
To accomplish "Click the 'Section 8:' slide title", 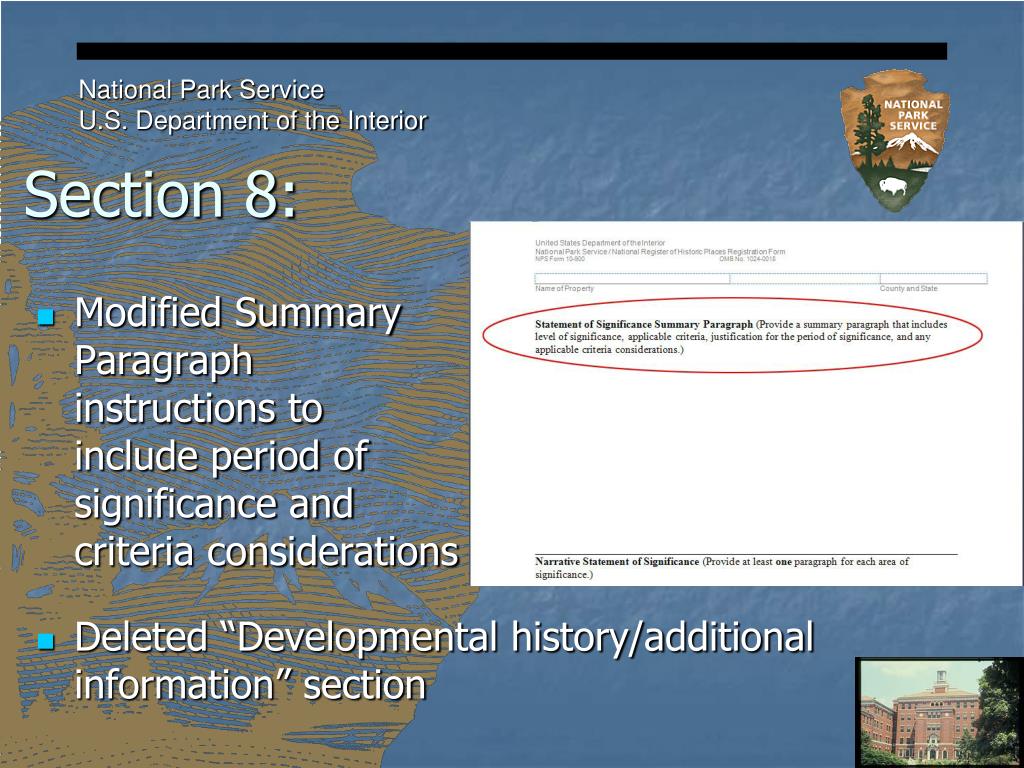I will [160, 195].
